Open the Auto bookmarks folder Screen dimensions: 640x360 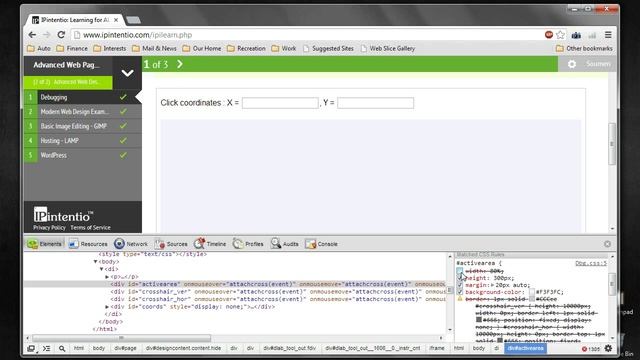click(x=39, y=48)
